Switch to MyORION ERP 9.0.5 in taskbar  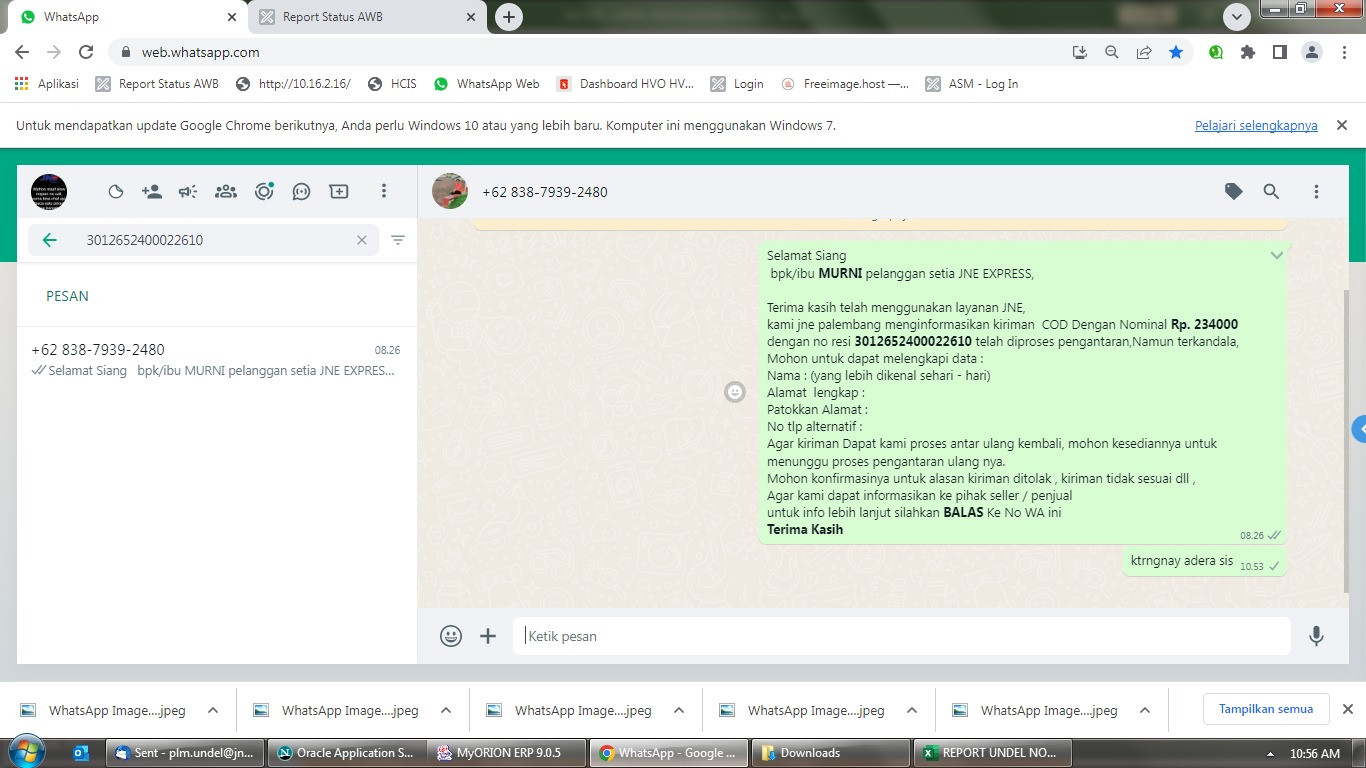508,753
